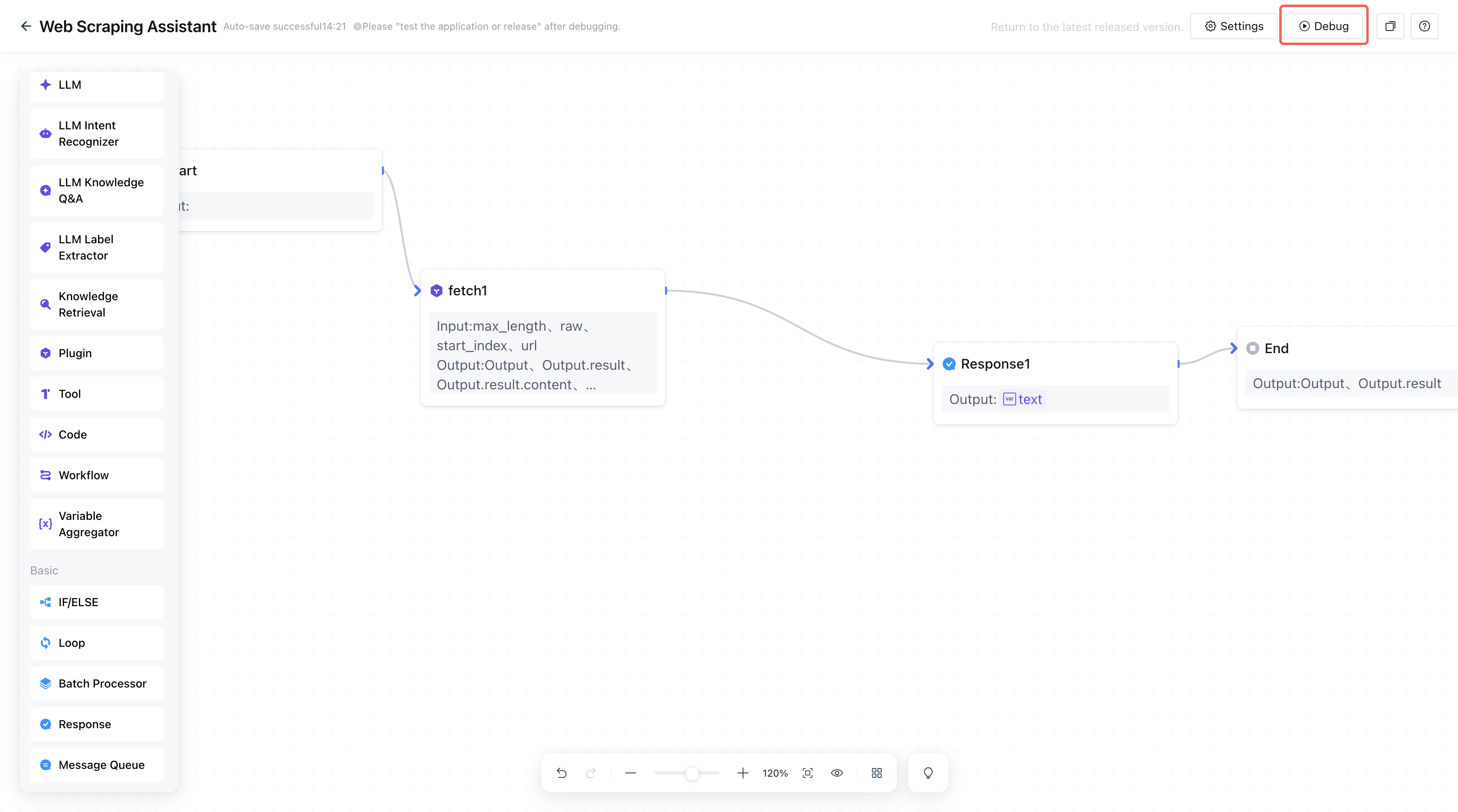Open the Settings button
This screenshot has height=812, width=1458.
1234,26
